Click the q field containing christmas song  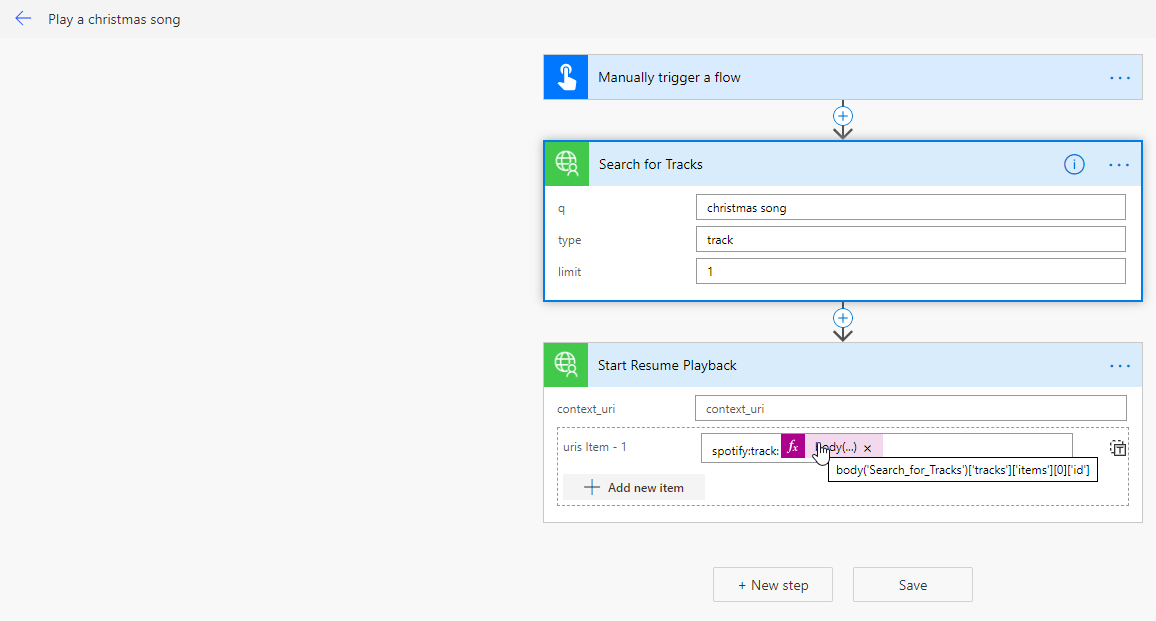(910, 208)
